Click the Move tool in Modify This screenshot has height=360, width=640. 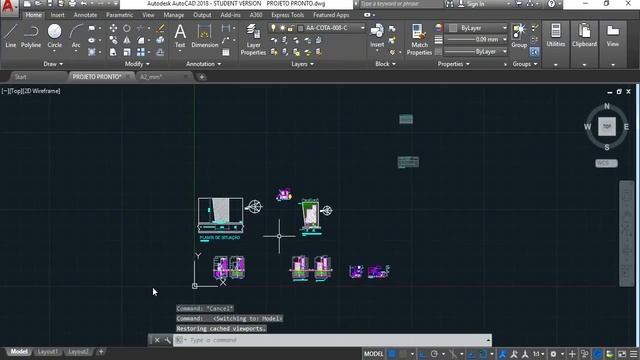click(x=113, y=28)
